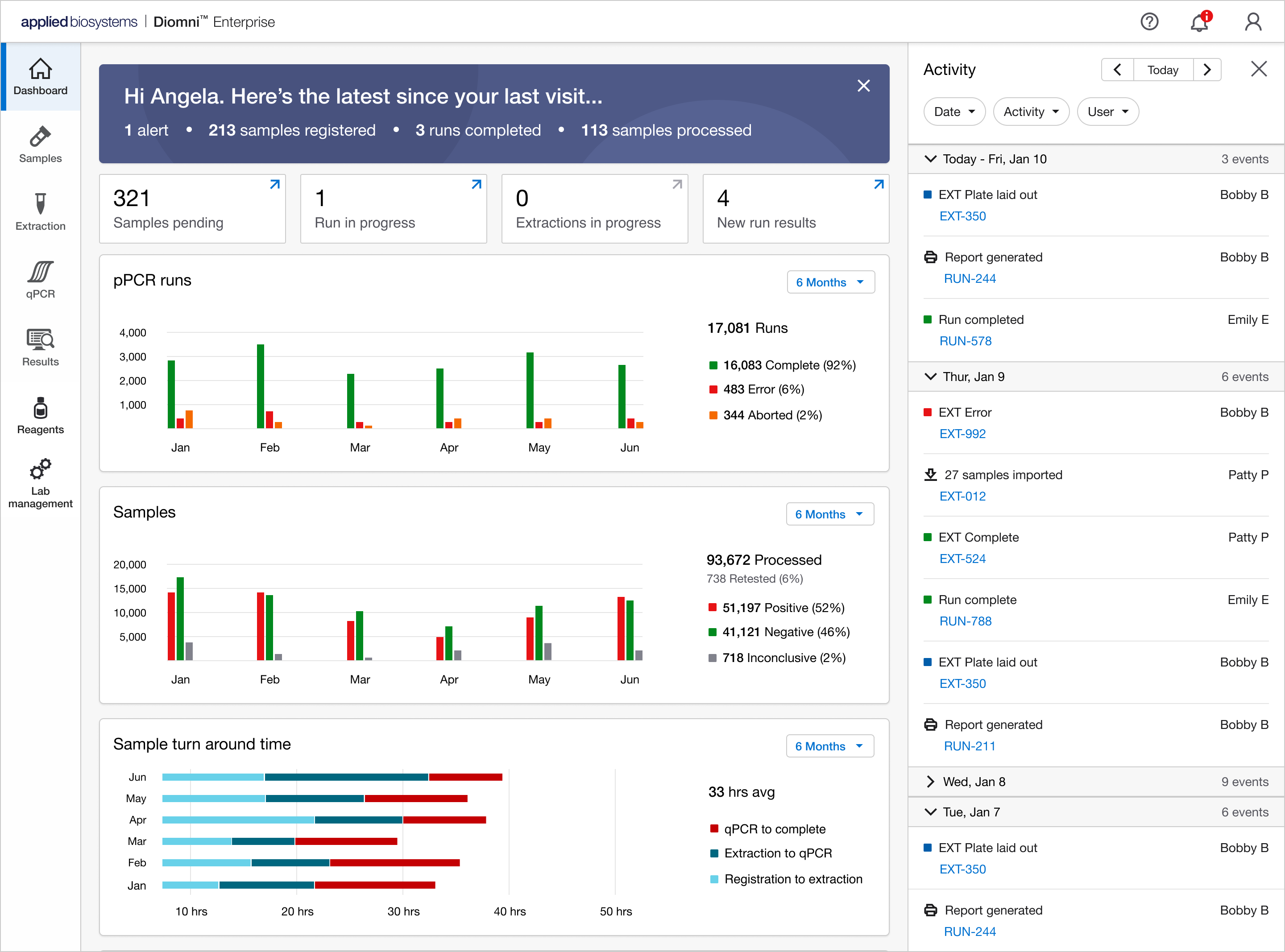Go to previous day in Activity

[x=1117, y=70]
